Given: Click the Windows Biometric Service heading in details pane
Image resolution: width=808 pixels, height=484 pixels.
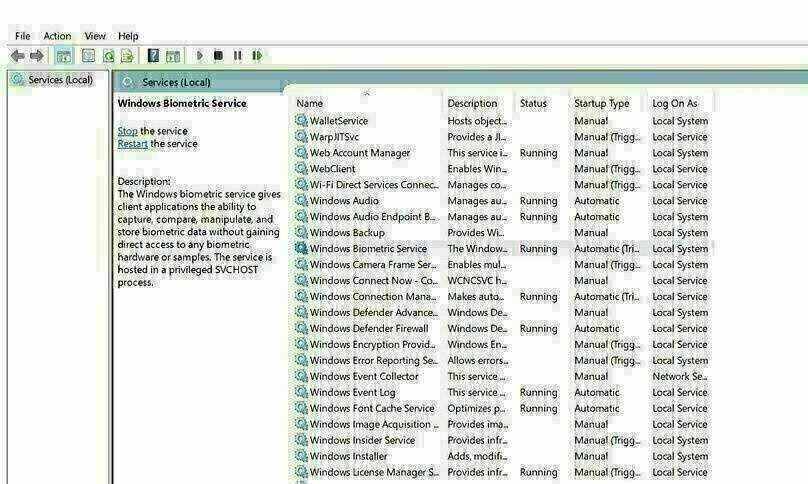Looking at the screenshot, I should coord(182,103).
